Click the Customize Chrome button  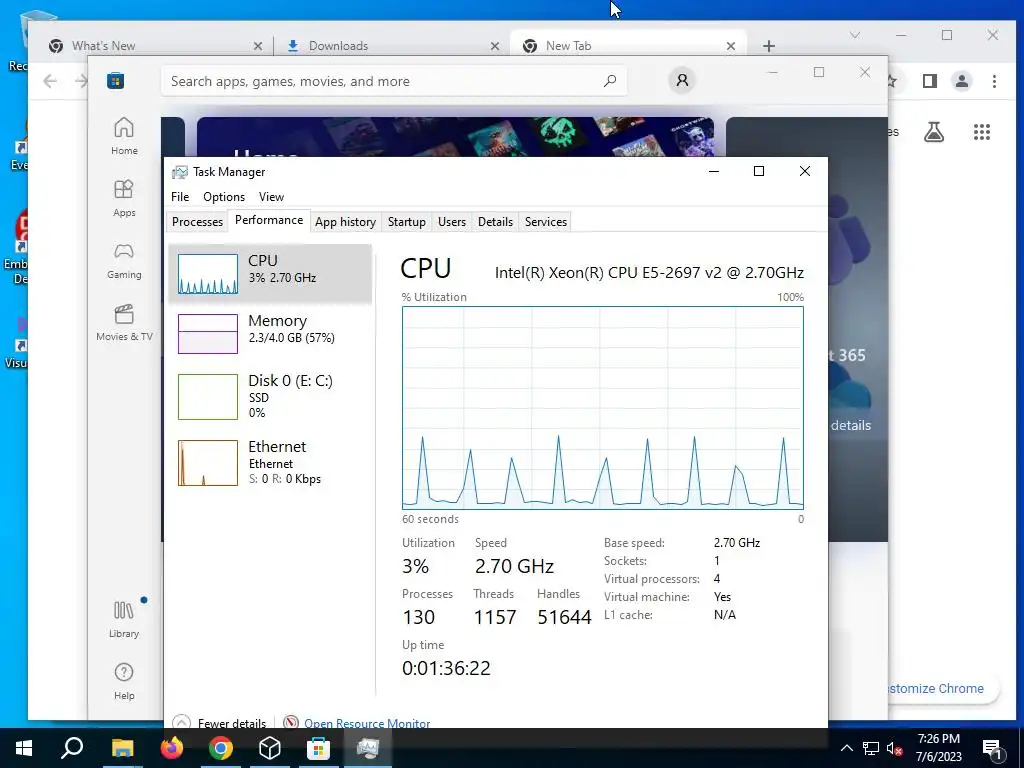pyautogui.click(x=942, y=688)
